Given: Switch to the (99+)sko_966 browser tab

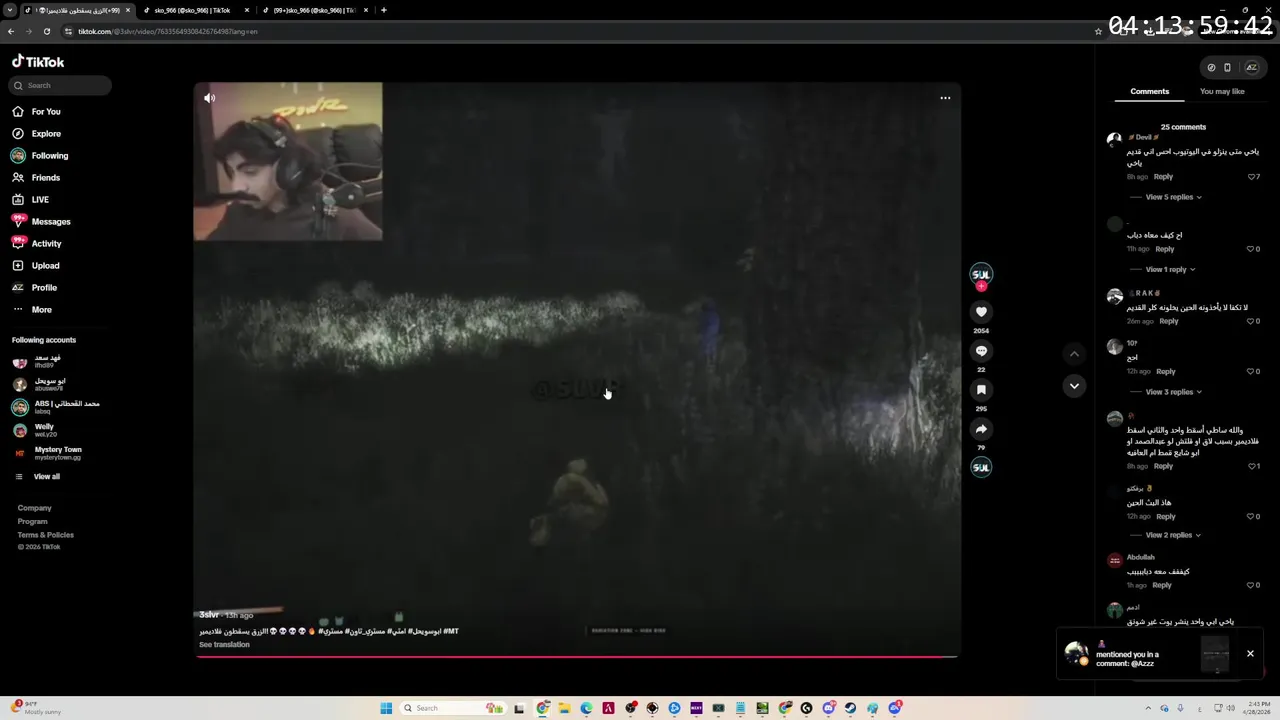Looking at the screenshot, I should [313, 10].
